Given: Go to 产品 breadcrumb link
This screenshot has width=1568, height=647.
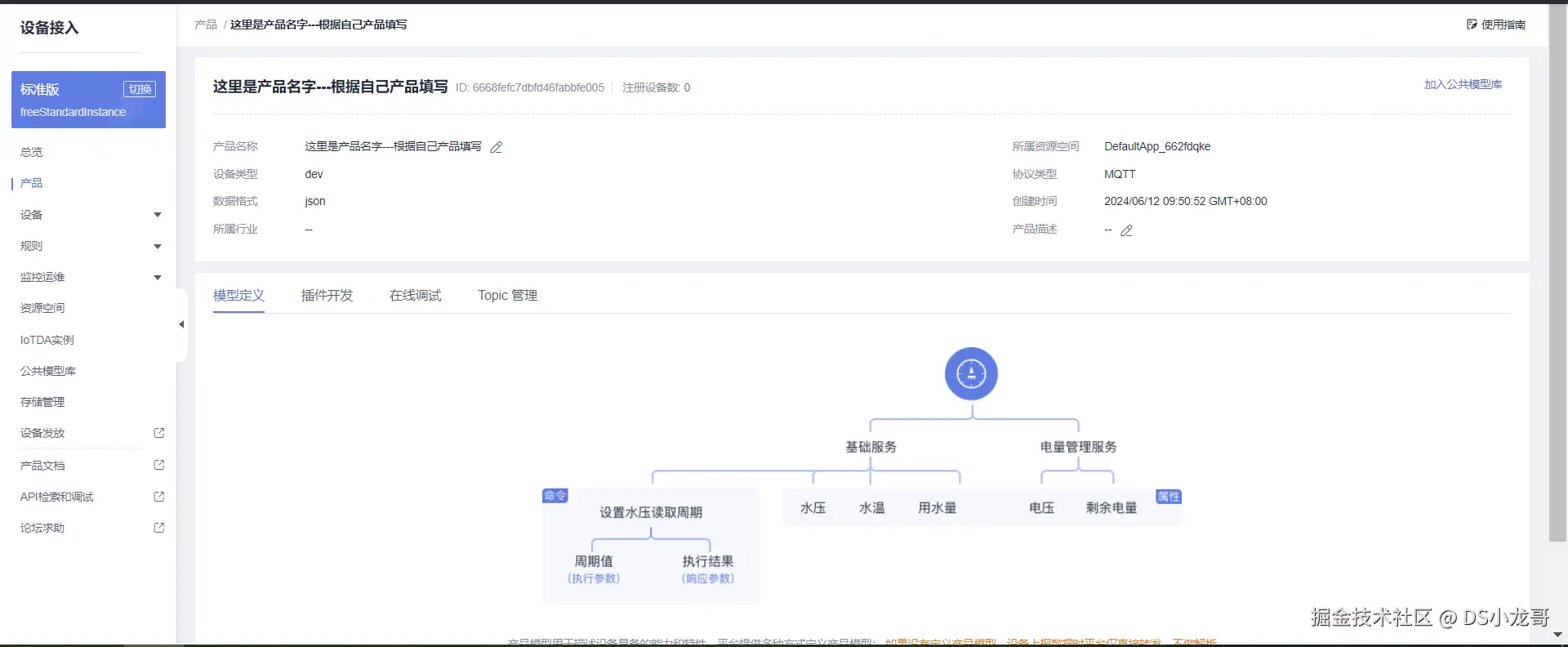Looking at the screenshot, I should point(206,25).
